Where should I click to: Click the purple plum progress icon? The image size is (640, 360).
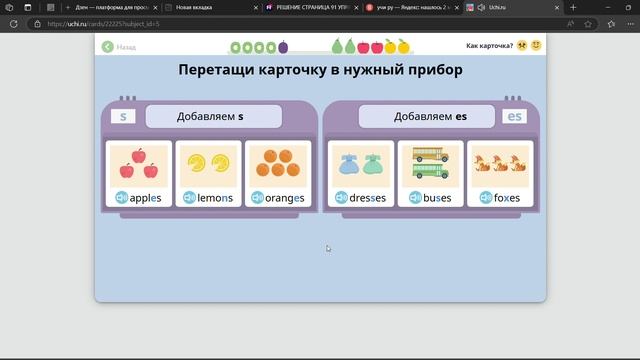(x=283, y=47)
